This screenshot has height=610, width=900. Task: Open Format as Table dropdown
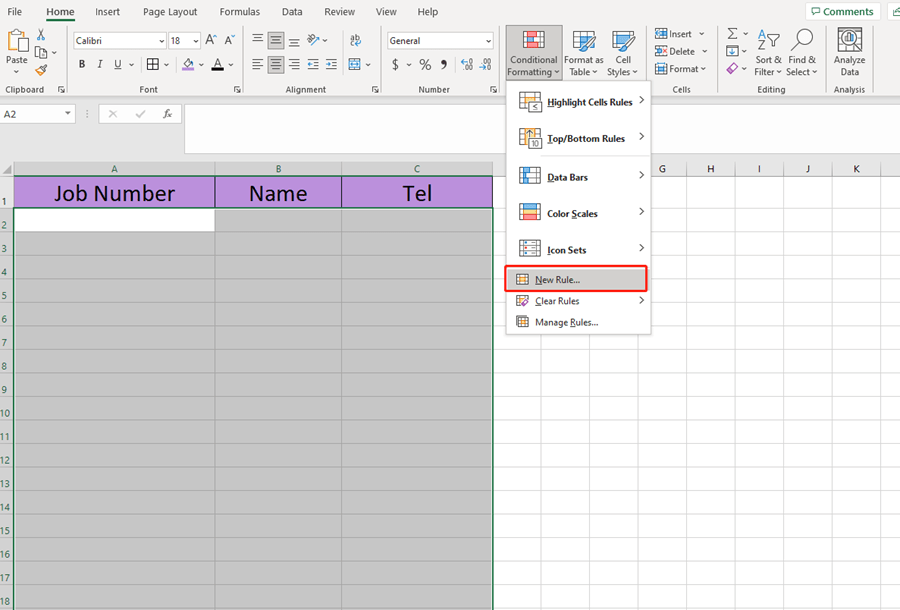(583, 52)
